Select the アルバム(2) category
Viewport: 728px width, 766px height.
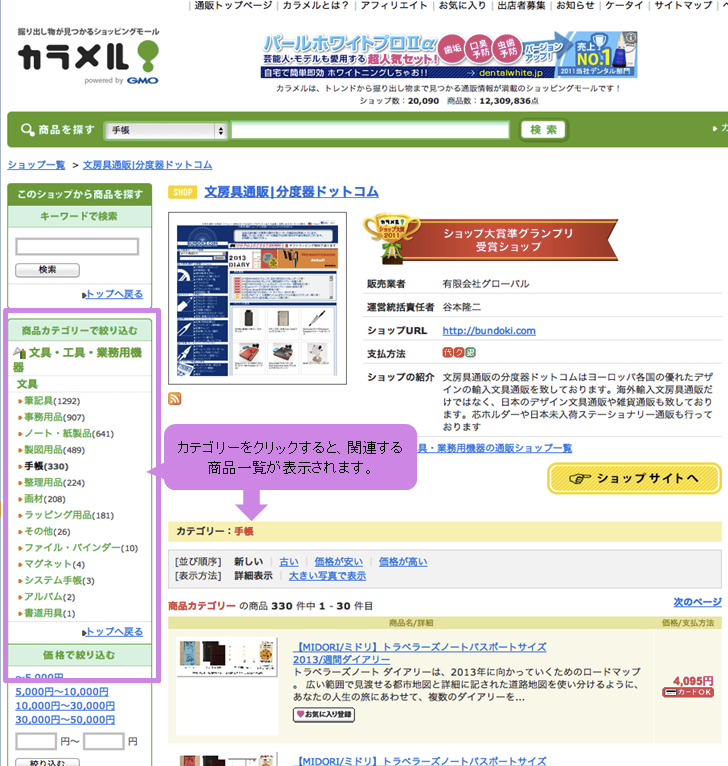pos(49,596)
